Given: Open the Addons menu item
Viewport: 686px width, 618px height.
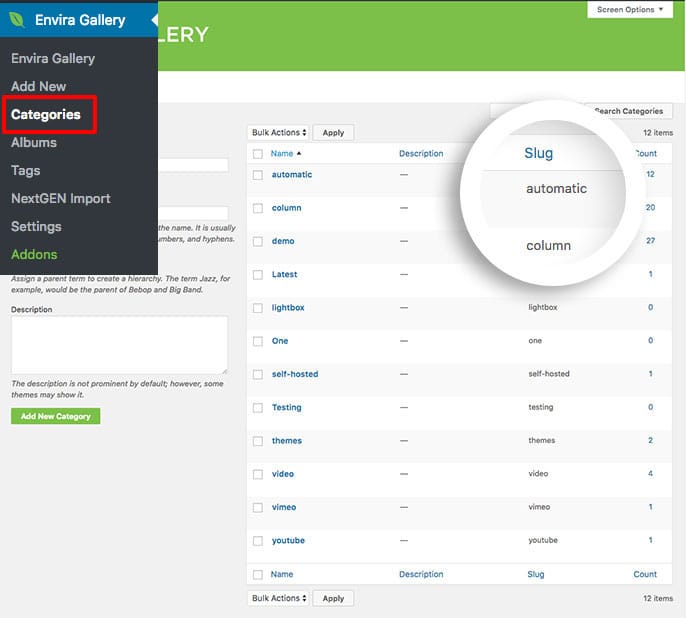Looking at the screenshot, I should point(34,254).
